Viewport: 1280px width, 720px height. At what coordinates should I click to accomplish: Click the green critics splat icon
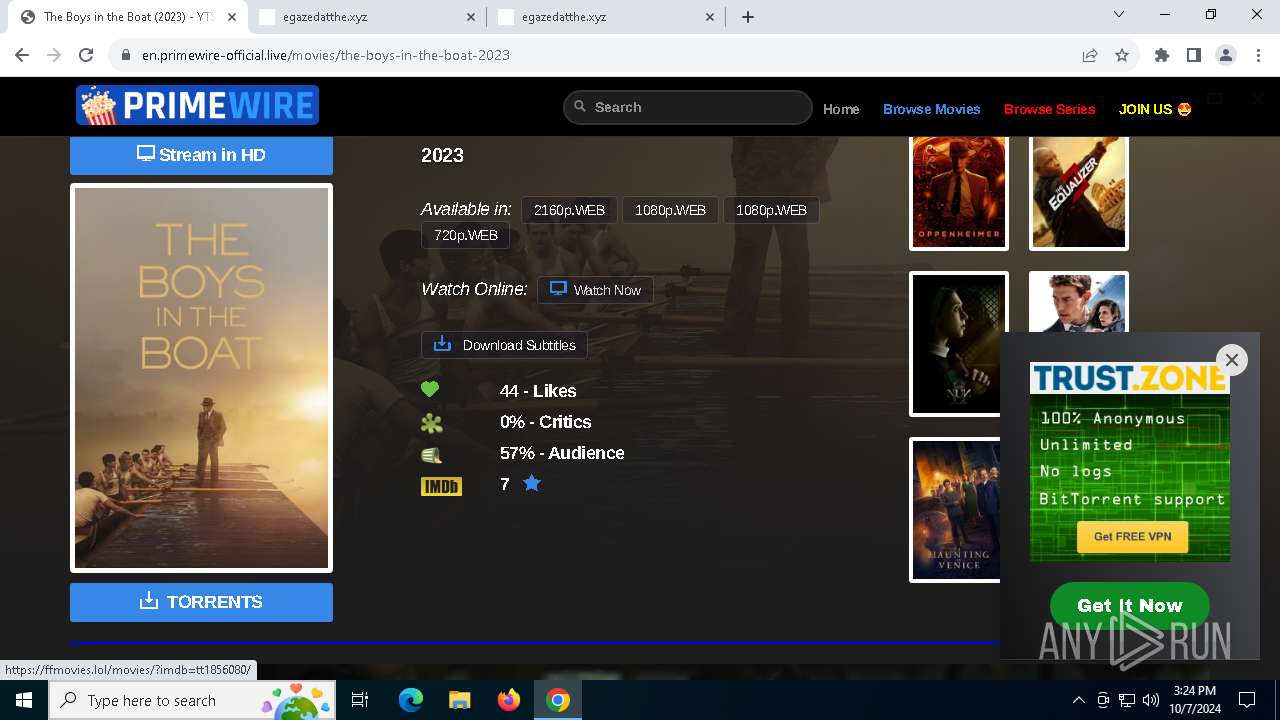click(x=431, y=423)
